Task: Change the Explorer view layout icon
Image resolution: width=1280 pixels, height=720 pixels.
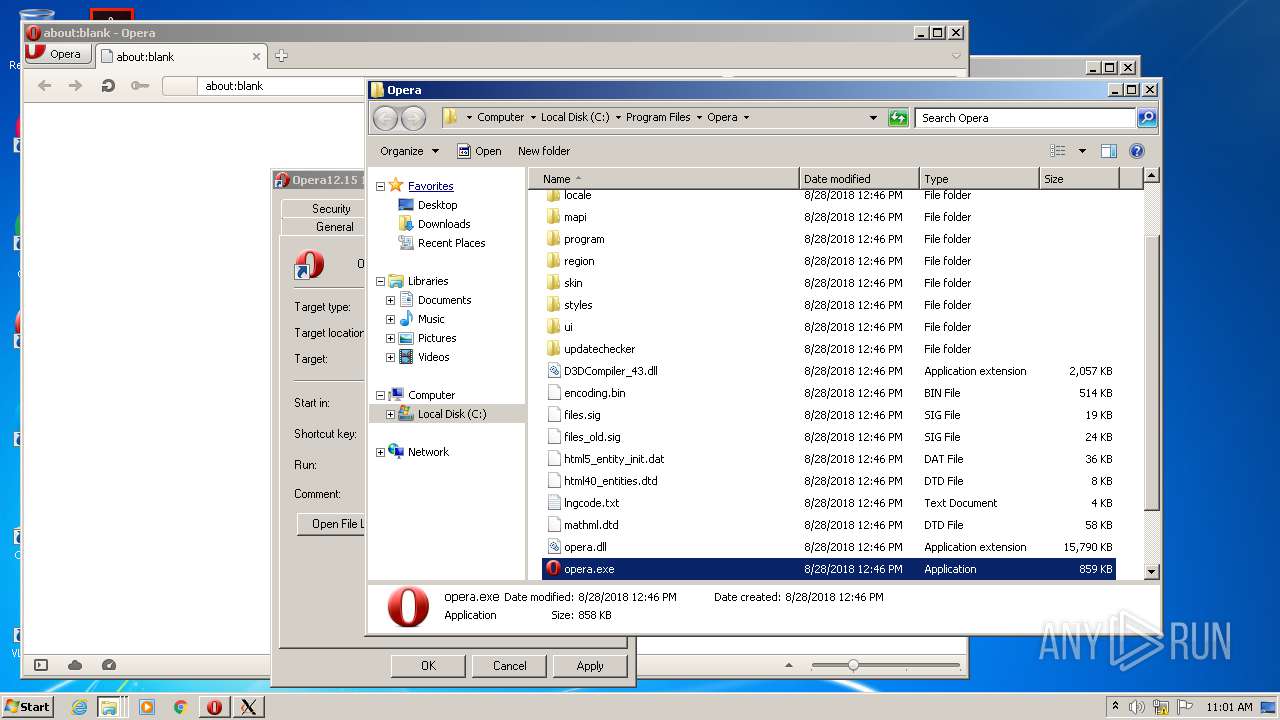Action: pos(1058,151)
